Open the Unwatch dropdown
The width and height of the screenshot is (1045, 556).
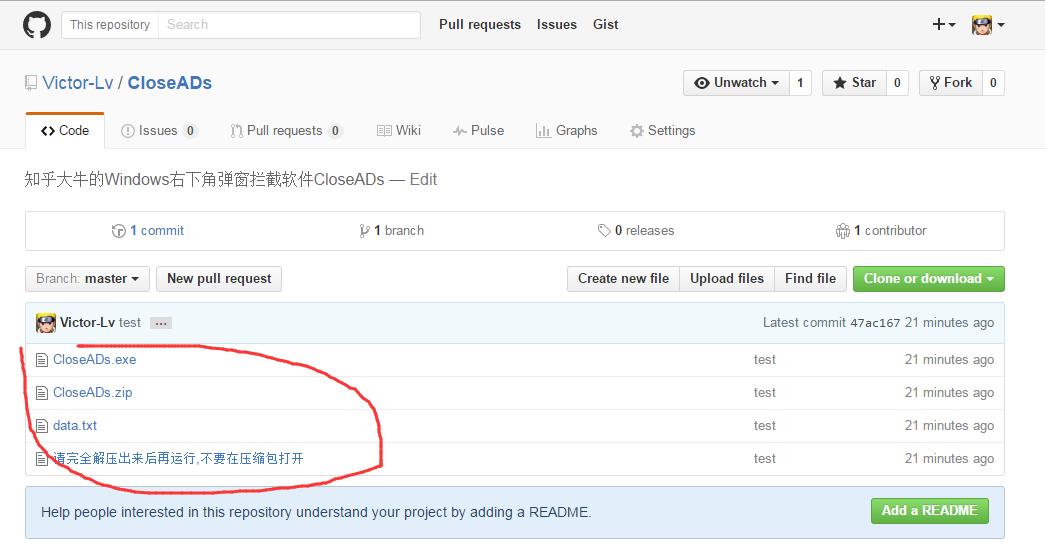click(736, 83)
